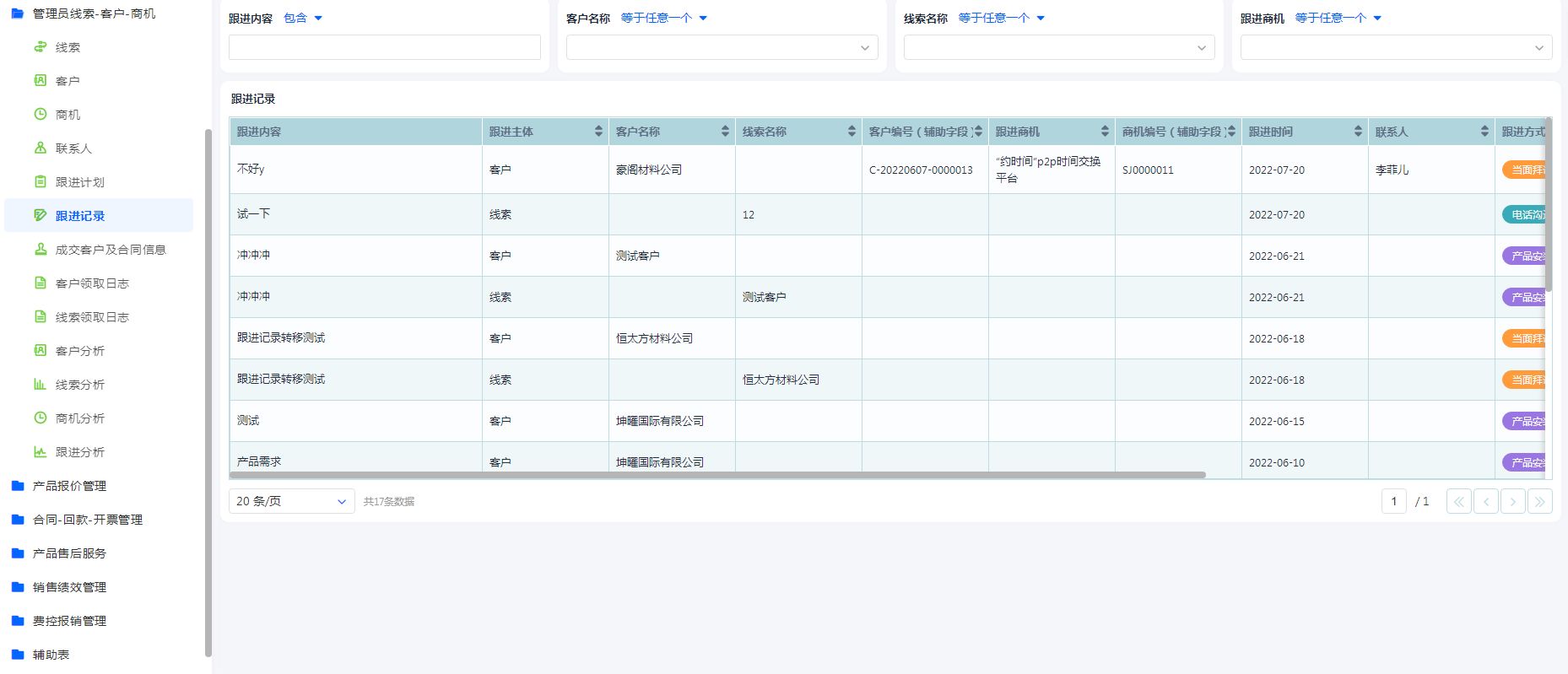Expand the 销售绩效管理 menu group
Viewport: 1568px width, 674px height.
click(x=69, y=587)
